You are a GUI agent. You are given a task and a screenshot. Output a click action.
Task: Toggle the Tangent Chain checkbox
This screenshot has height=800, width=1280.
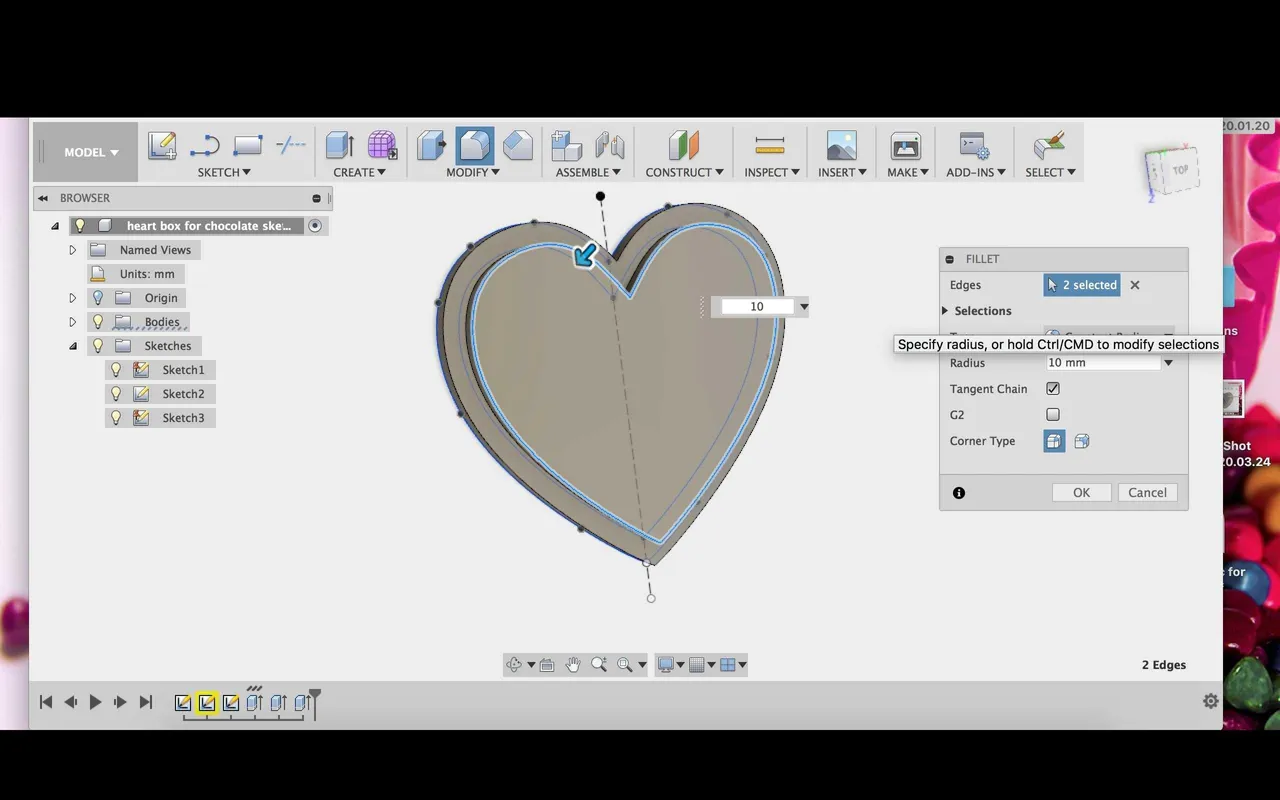click(x=1053, y=389)
